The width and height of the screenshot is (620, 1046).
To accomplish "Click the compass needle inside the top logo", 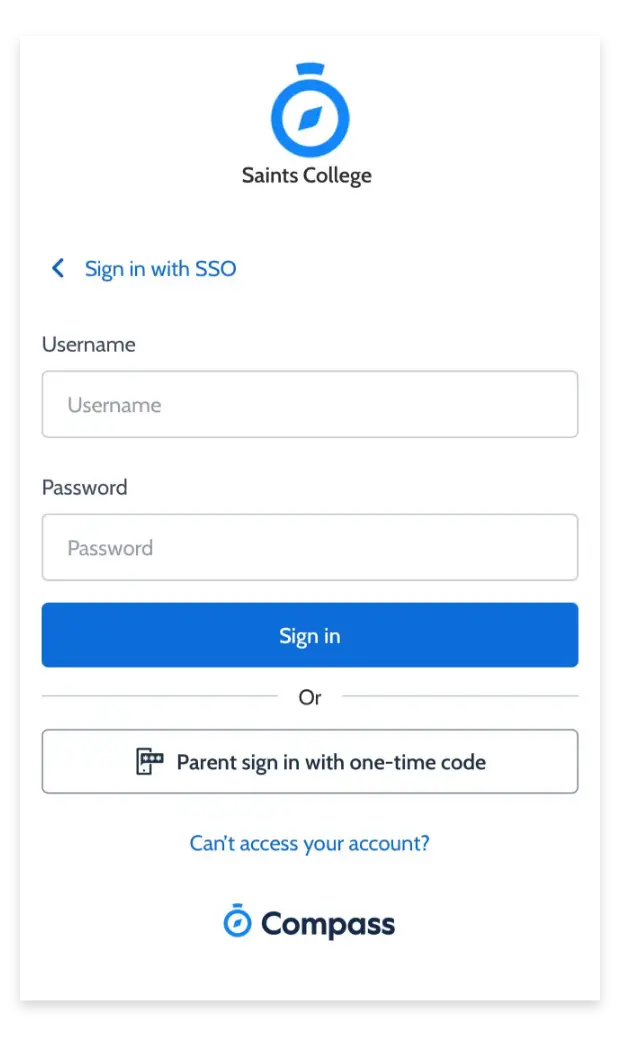I will (310, 119).
